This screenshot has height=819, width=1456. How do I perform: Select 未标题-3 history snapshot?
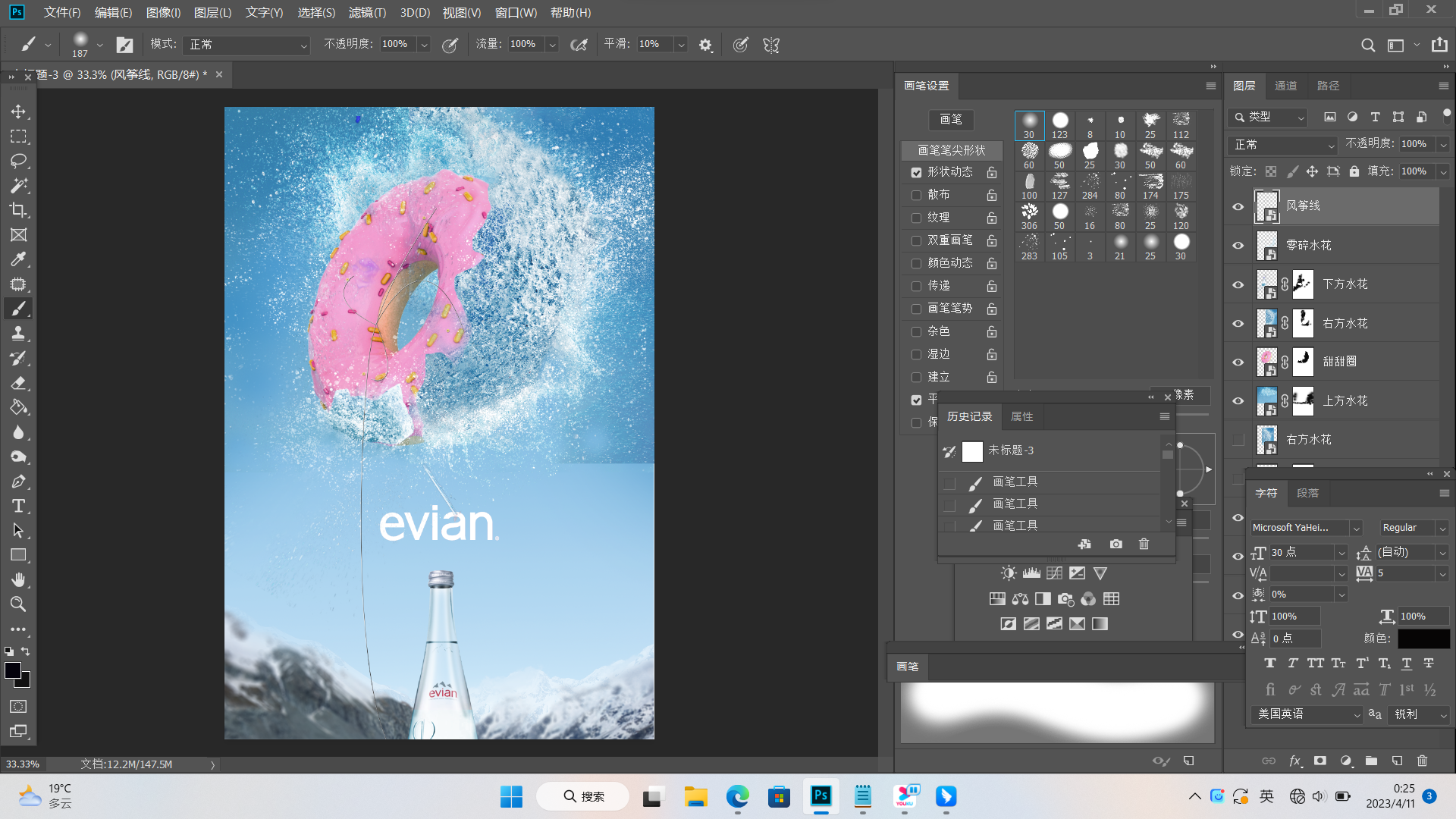(1050, 451)
